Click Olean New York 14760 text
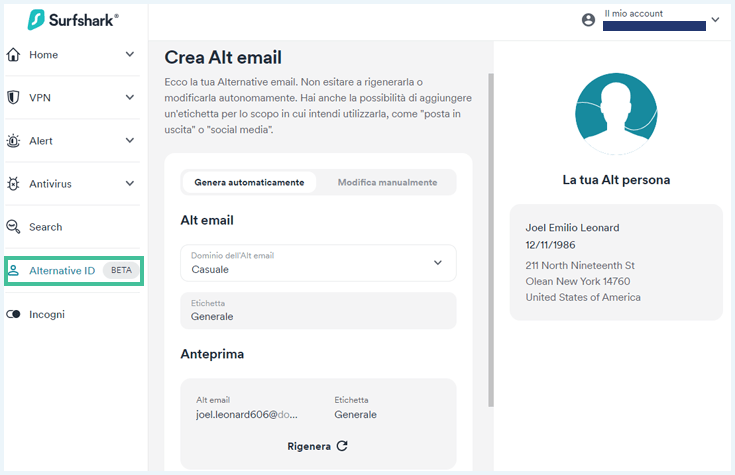 (x=578, y=281)
